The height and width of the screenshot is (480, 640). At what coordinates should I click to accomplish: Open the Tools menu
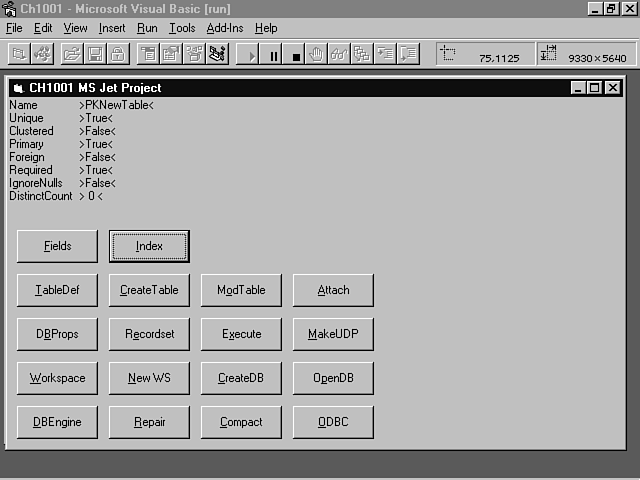(x=182, y=28)
